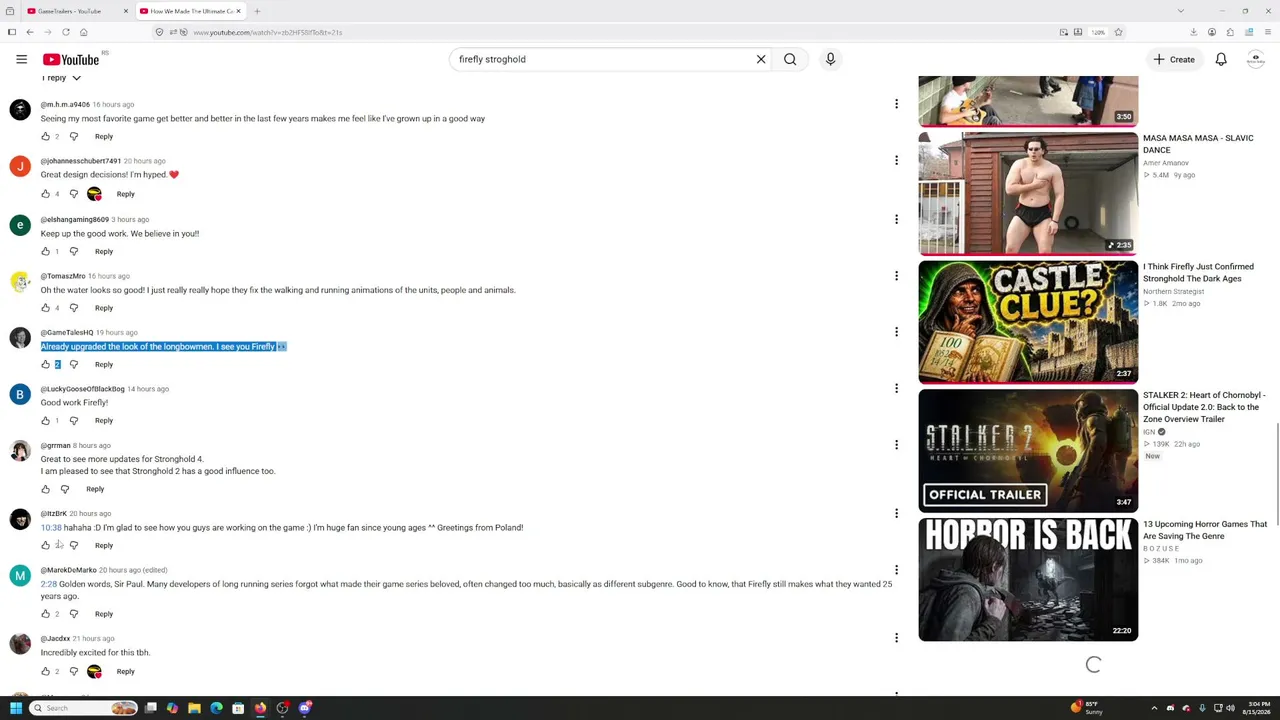Jump to timestamp 10:38 in @ItzBrK comment
Viewport: 1280px width, 720px height.
click(51, 528)
